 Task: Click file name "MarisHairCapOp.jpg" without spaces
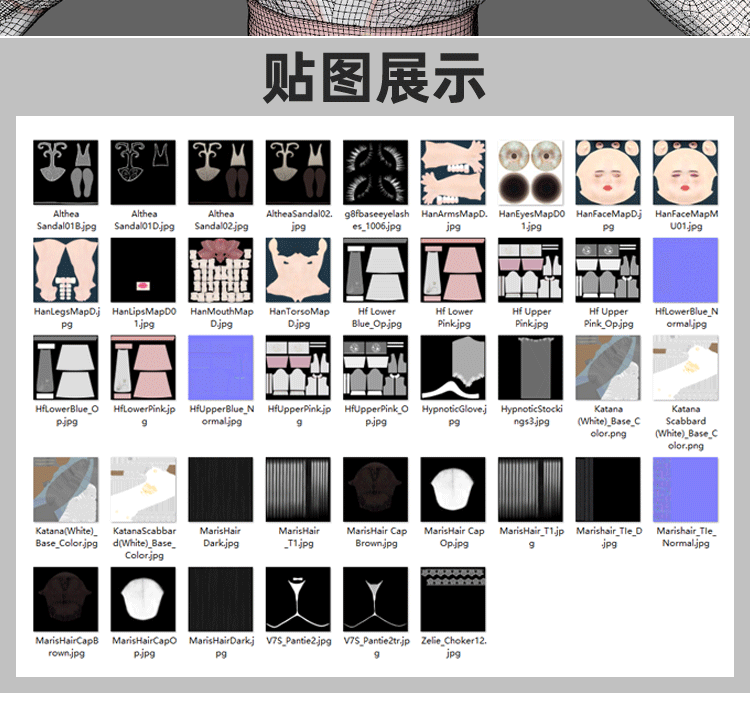coord(144,647)
